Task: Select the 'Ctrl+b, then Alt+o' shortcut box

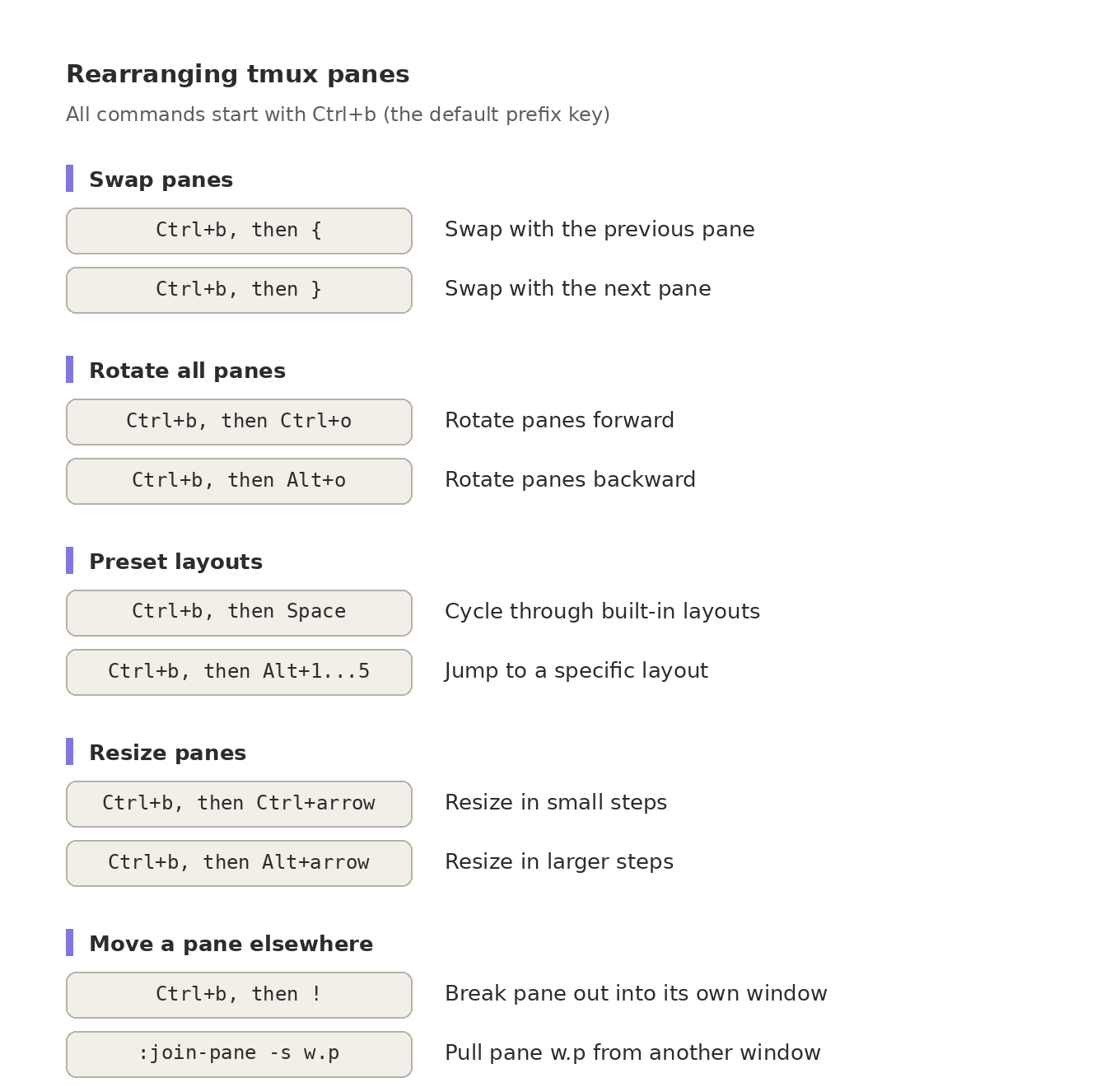Action: 239,481
